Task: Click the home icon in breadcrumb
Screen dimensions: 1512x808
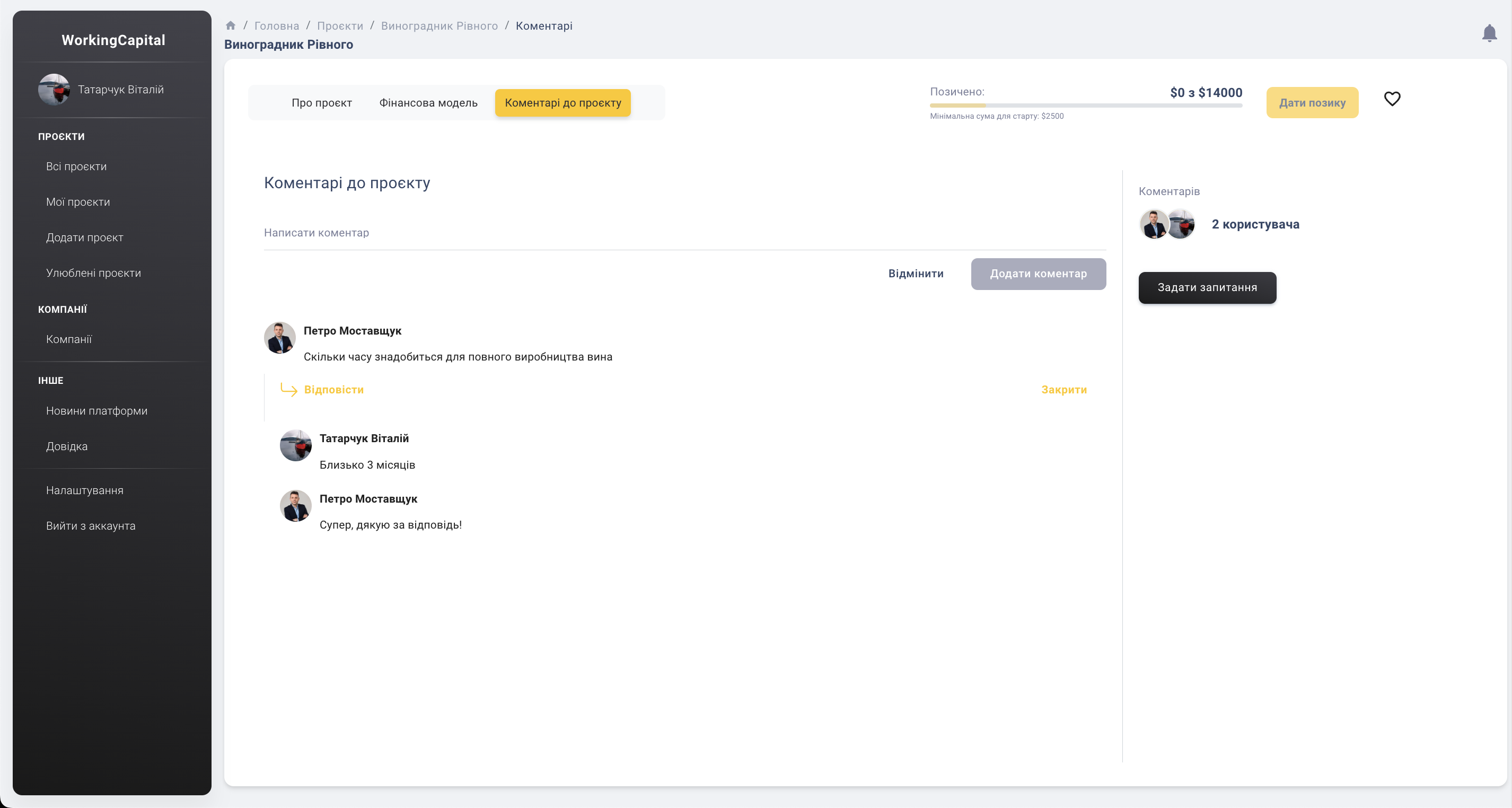Action: tap(231, 26)
